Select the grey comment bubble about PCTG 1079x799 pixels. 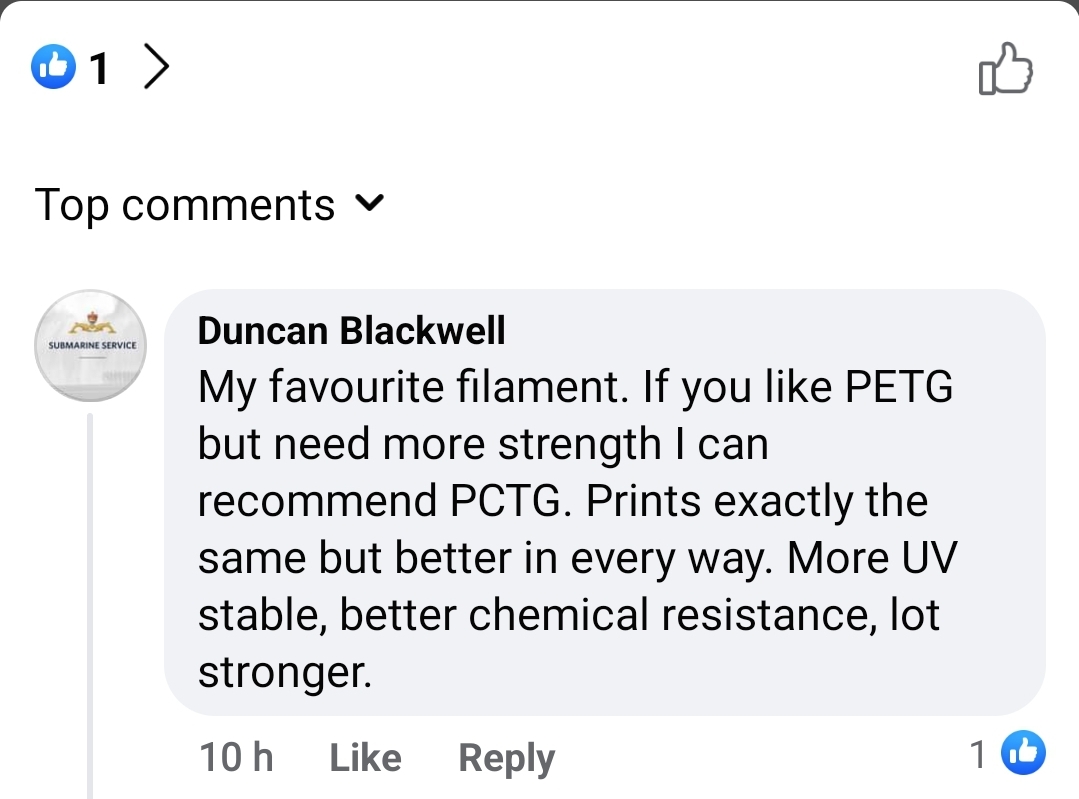tap(605, 502)
